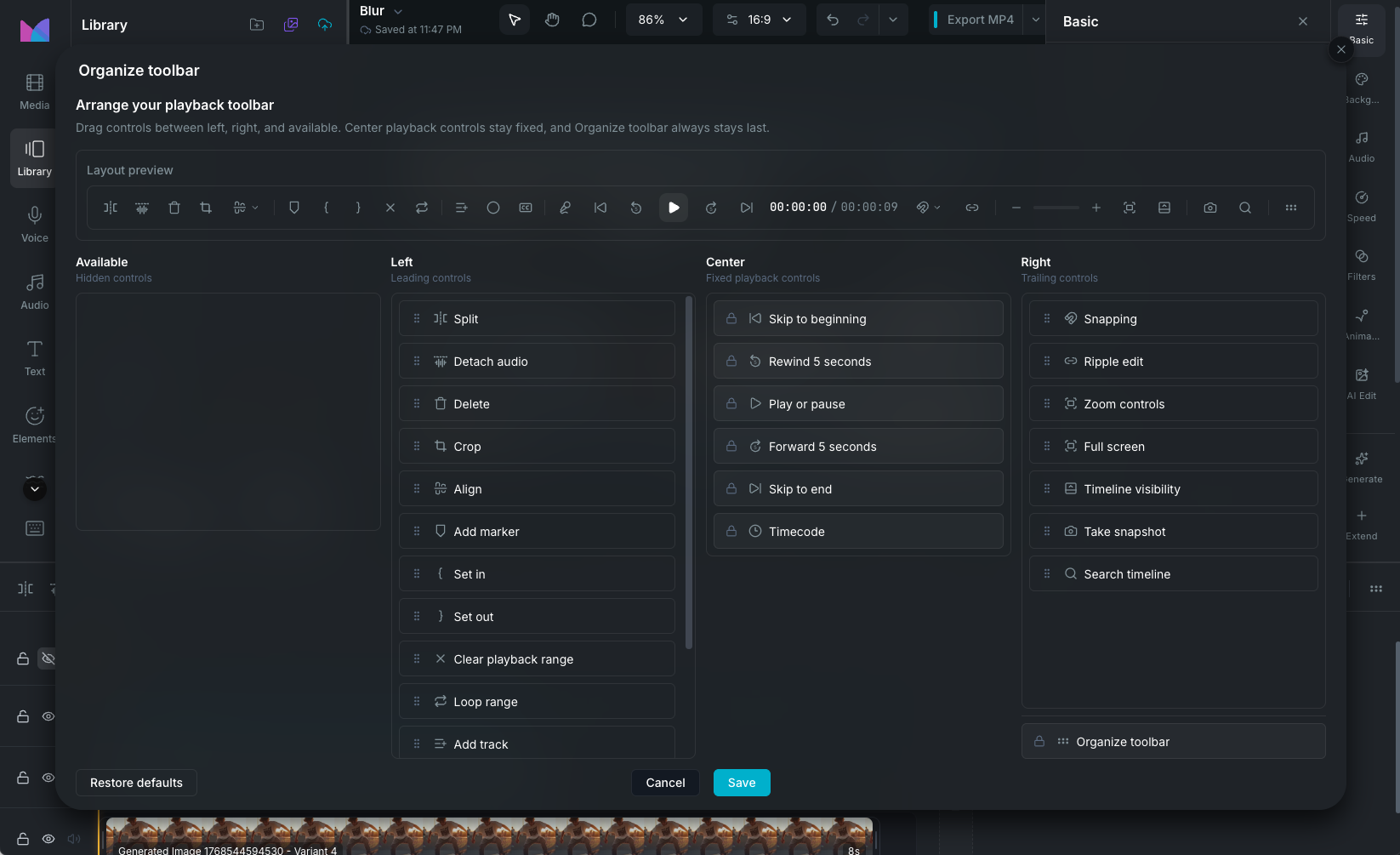Click the zoom slider in the layout preview

(x=1055, y=207)
